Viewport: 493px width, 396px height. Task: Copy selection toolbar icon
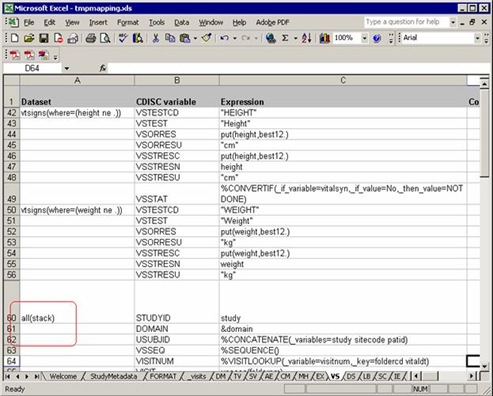[170, 38]
